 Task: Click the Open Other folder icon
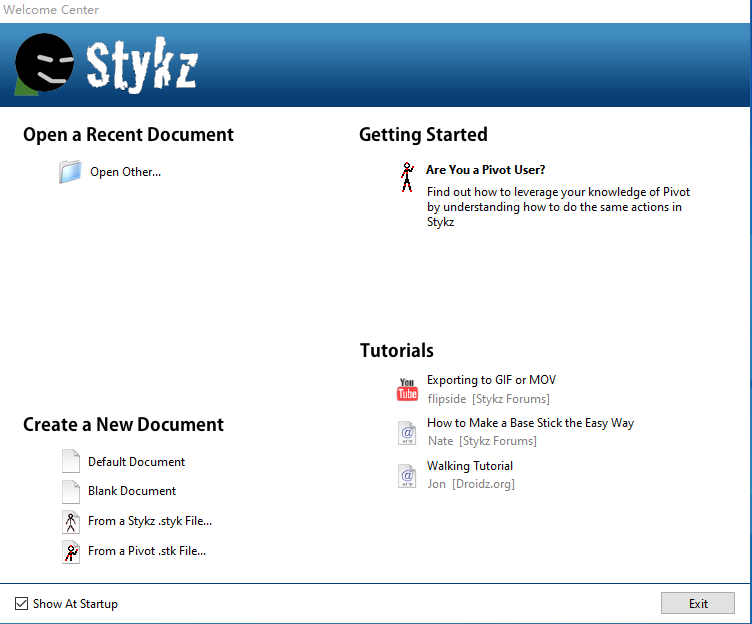point(70,172)
